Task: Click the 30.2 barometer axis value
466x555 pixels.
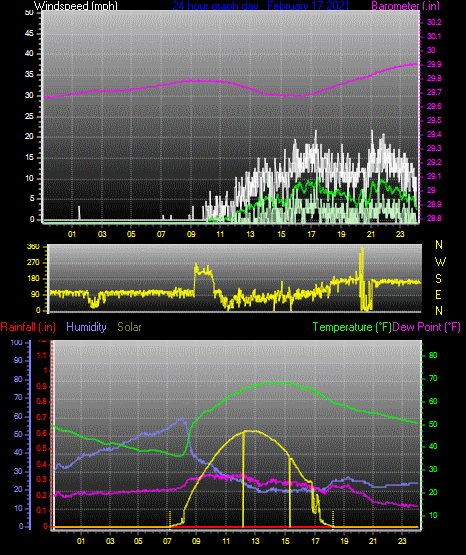Action: tap(434, 22)
